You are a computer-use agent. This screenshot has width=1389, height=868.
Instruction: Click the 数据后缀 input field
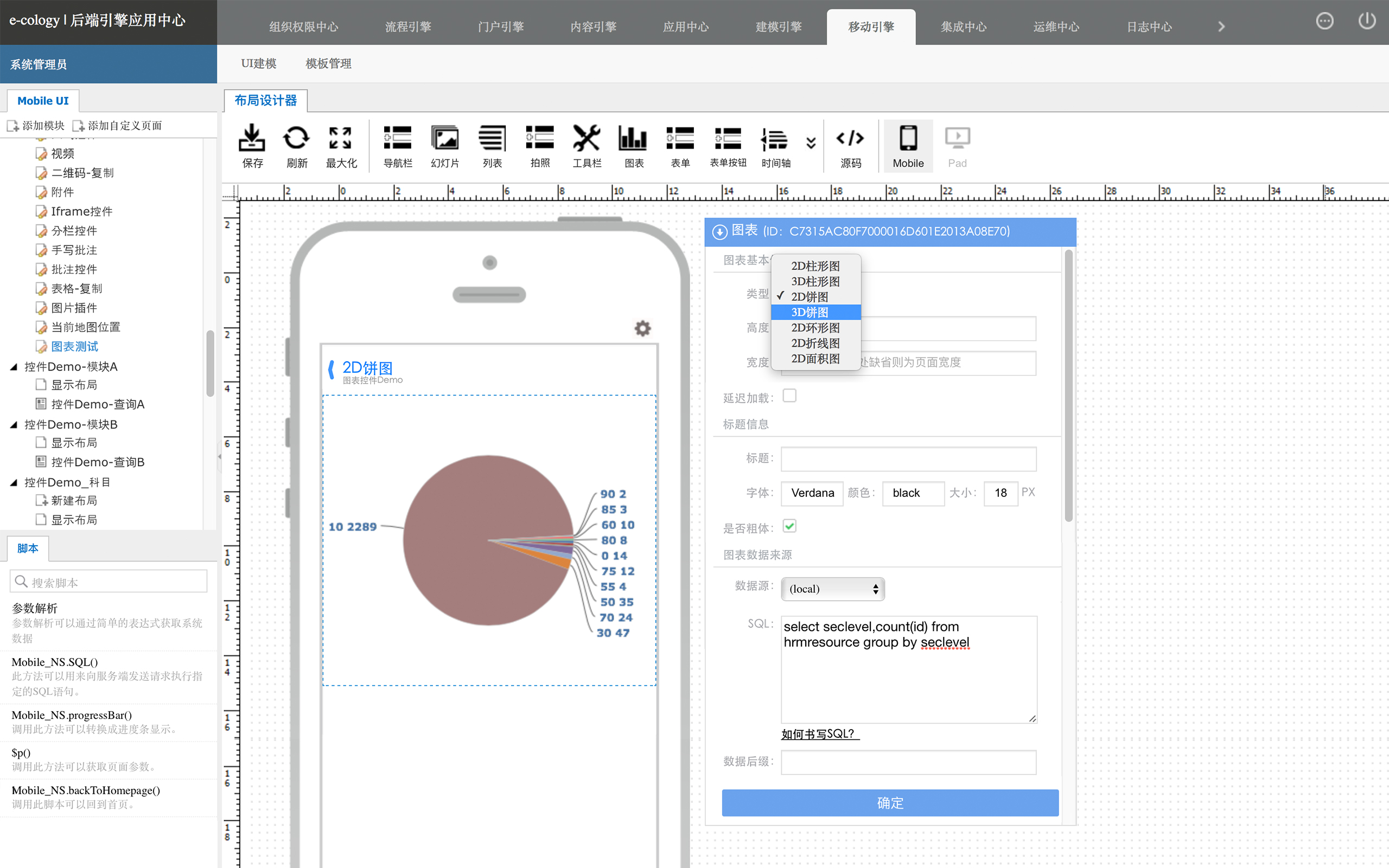(x=909, y=762)
